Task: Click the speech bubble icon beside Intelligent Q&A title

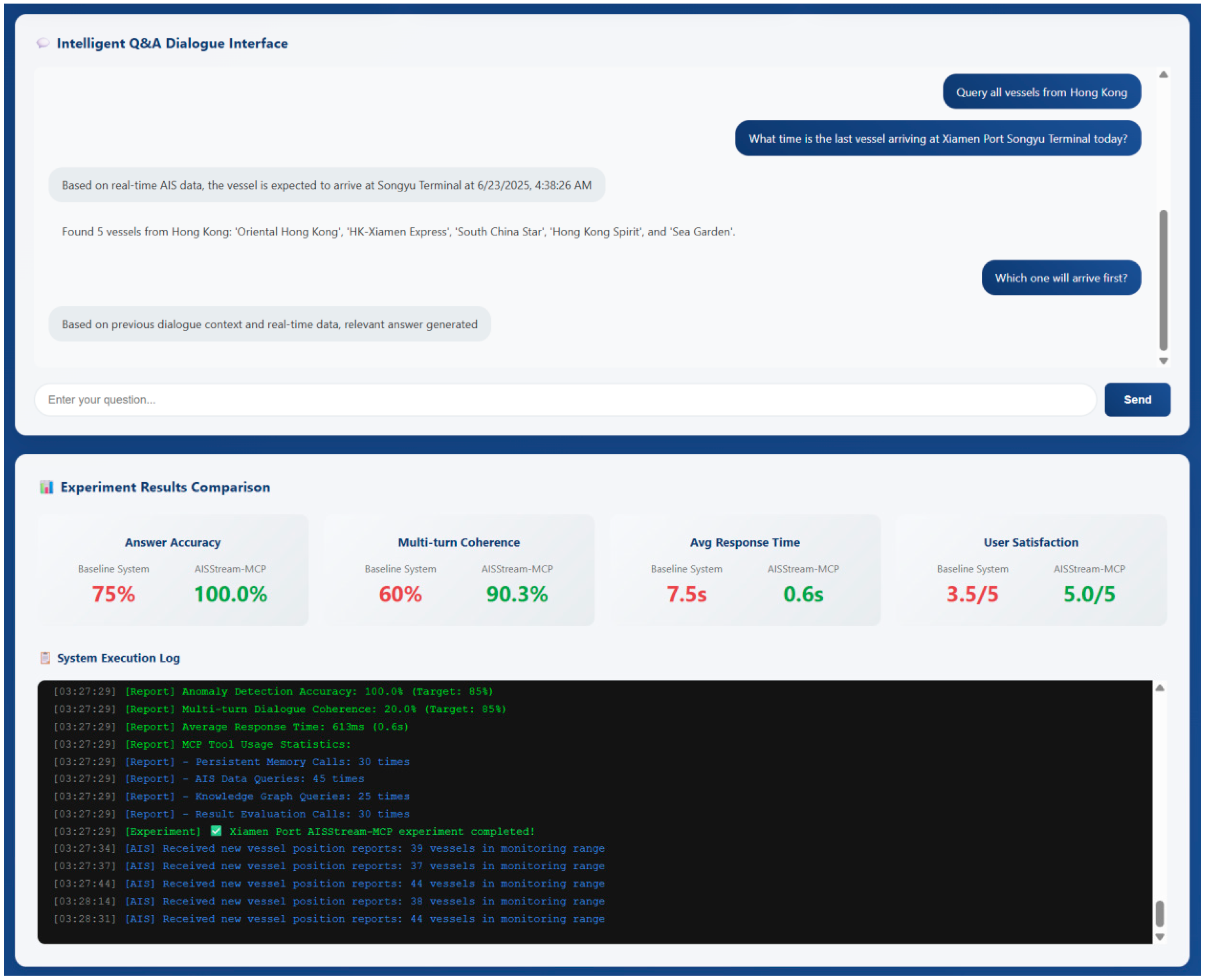Action: coord(43,43)
